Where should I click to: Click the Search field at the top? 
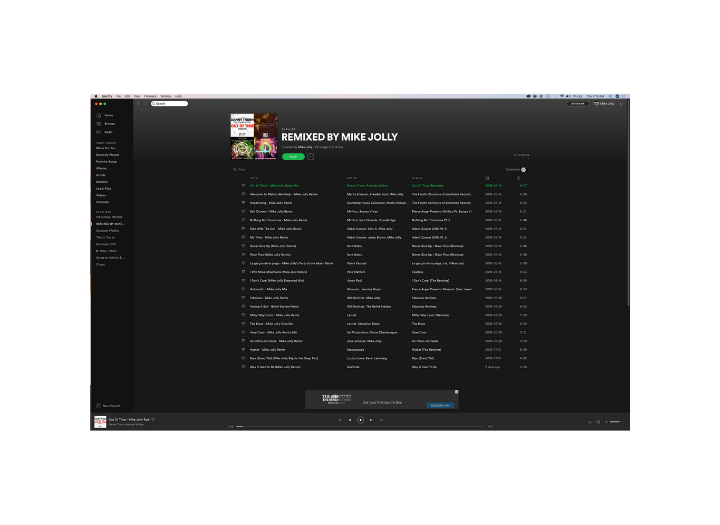(169, 104)
